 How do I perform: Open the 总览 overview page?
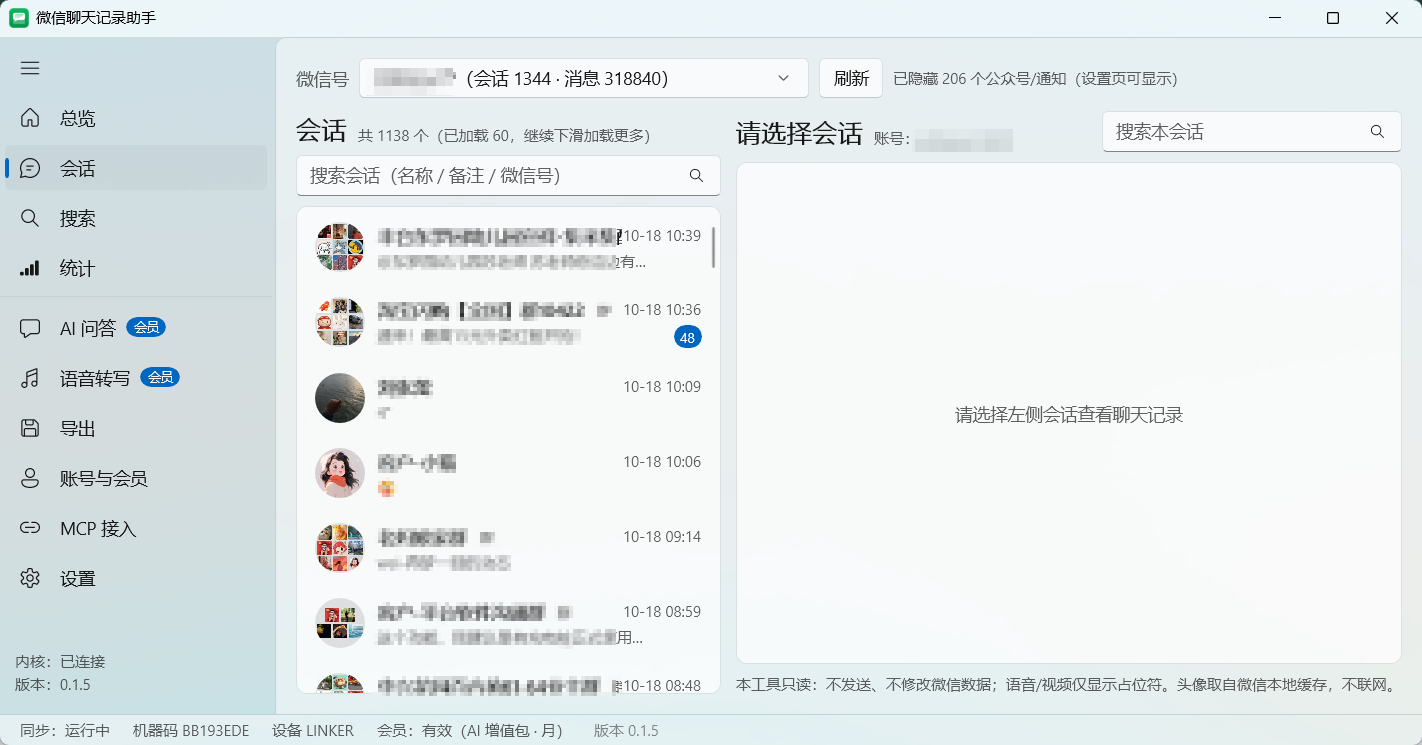click(136, 118)
